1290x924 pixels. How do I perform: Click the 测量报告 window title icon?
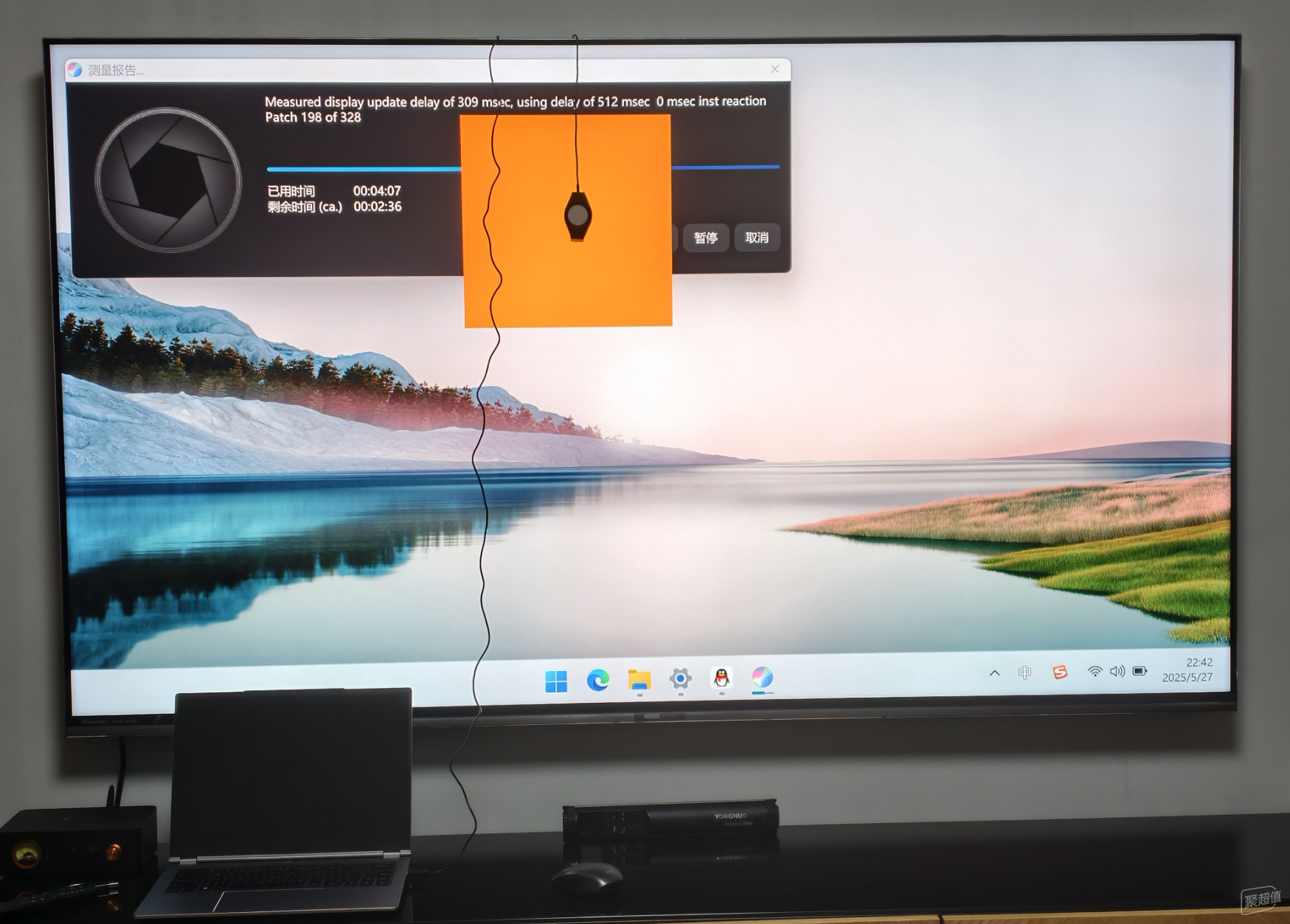[x=74, y=70]
